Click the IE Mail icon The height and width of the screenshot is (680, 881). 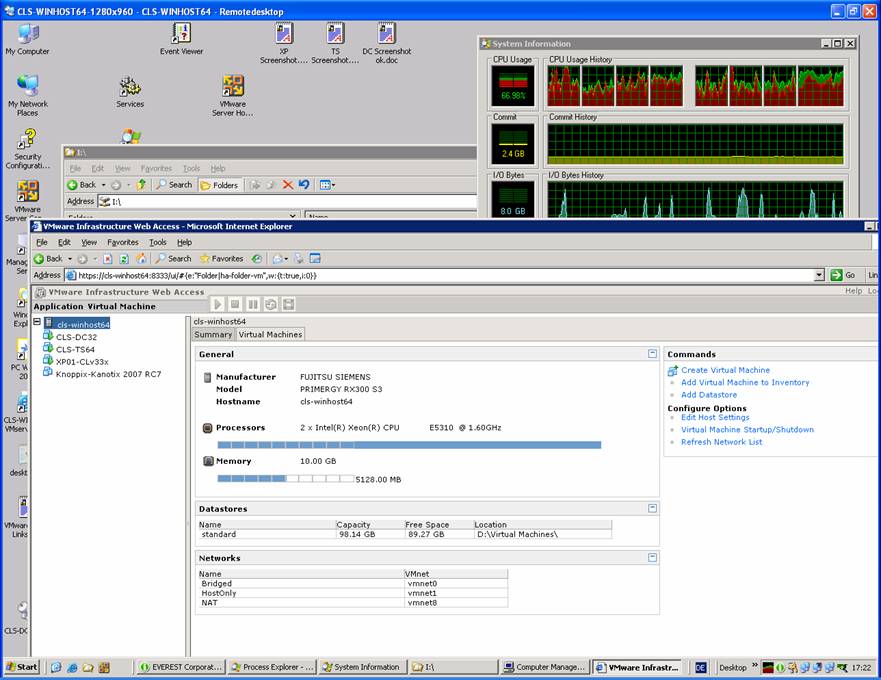[x=278, y=259]
